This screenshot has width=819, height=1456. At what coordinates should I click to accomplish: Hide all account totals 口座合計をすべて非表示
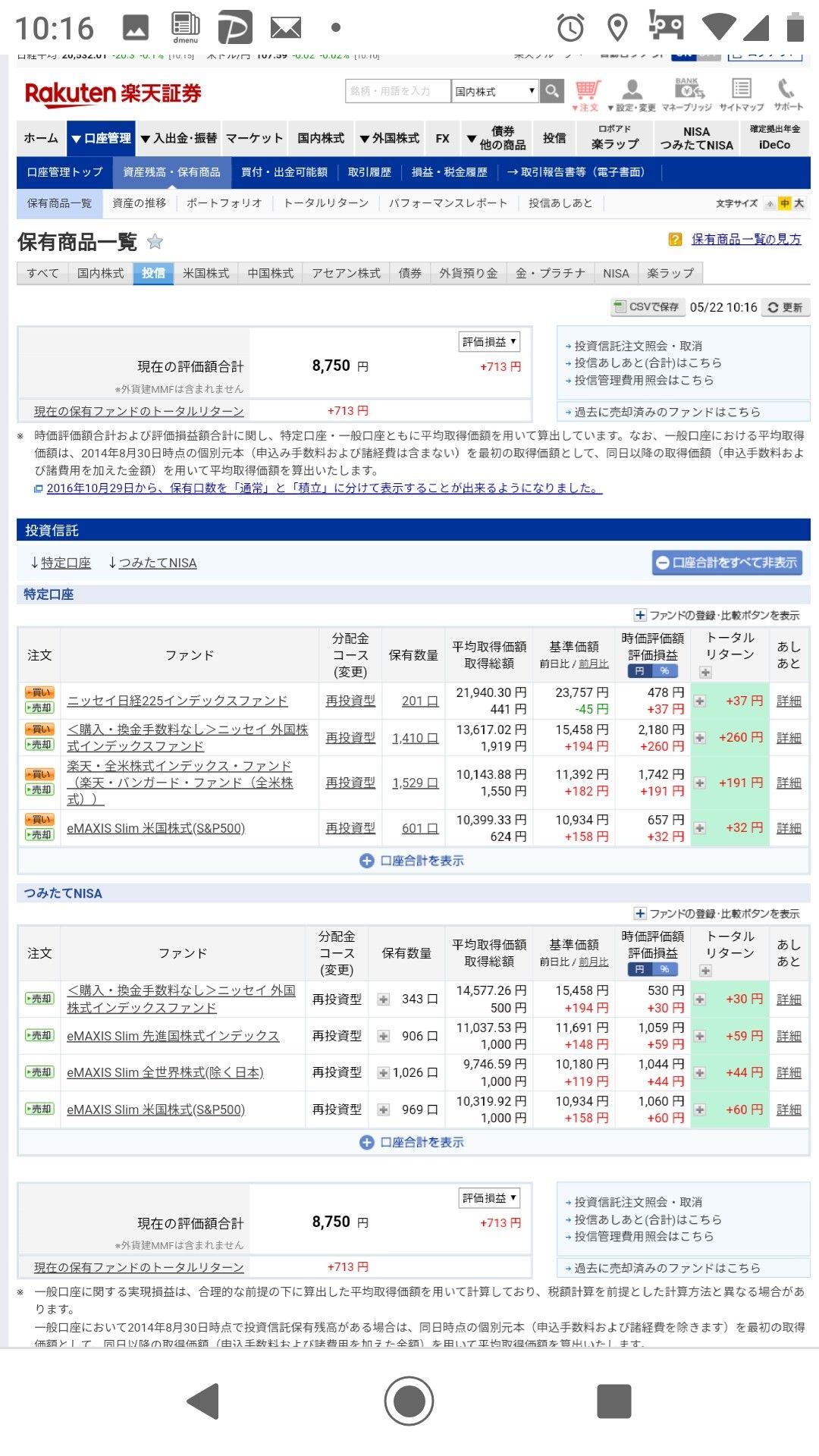[x=727, y=563]
